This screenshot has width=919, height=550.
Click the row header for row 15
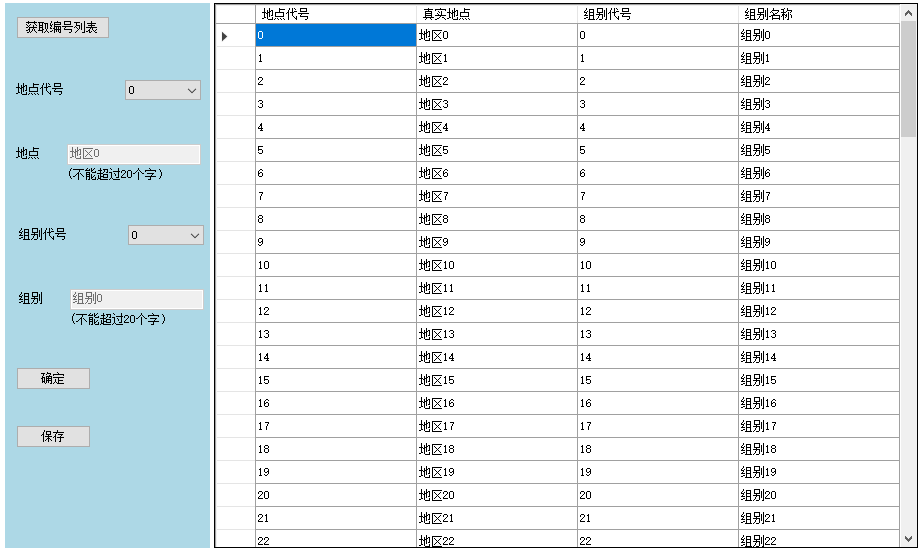tap(235, 381)
